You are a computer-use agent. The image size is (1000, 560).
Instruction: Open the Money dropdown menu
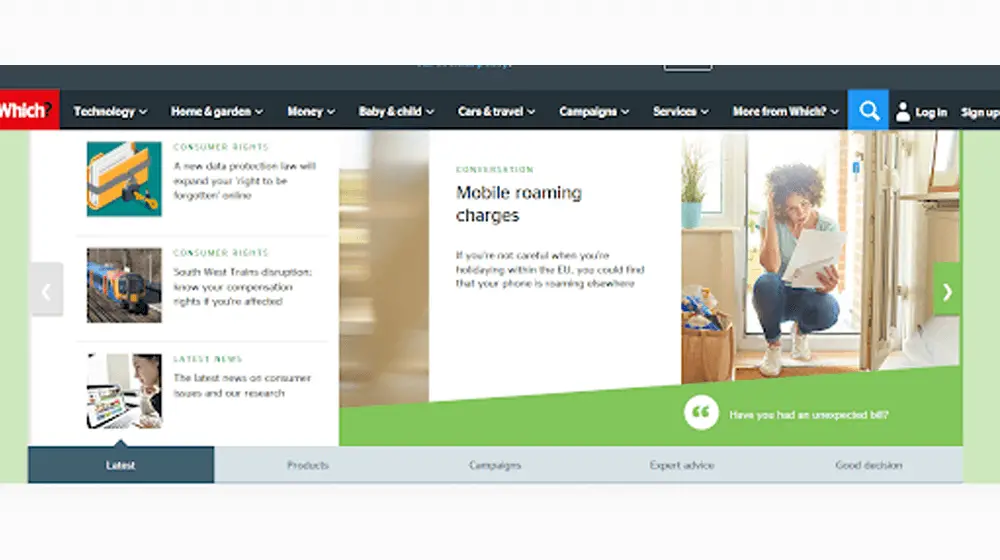coord(311,112)
